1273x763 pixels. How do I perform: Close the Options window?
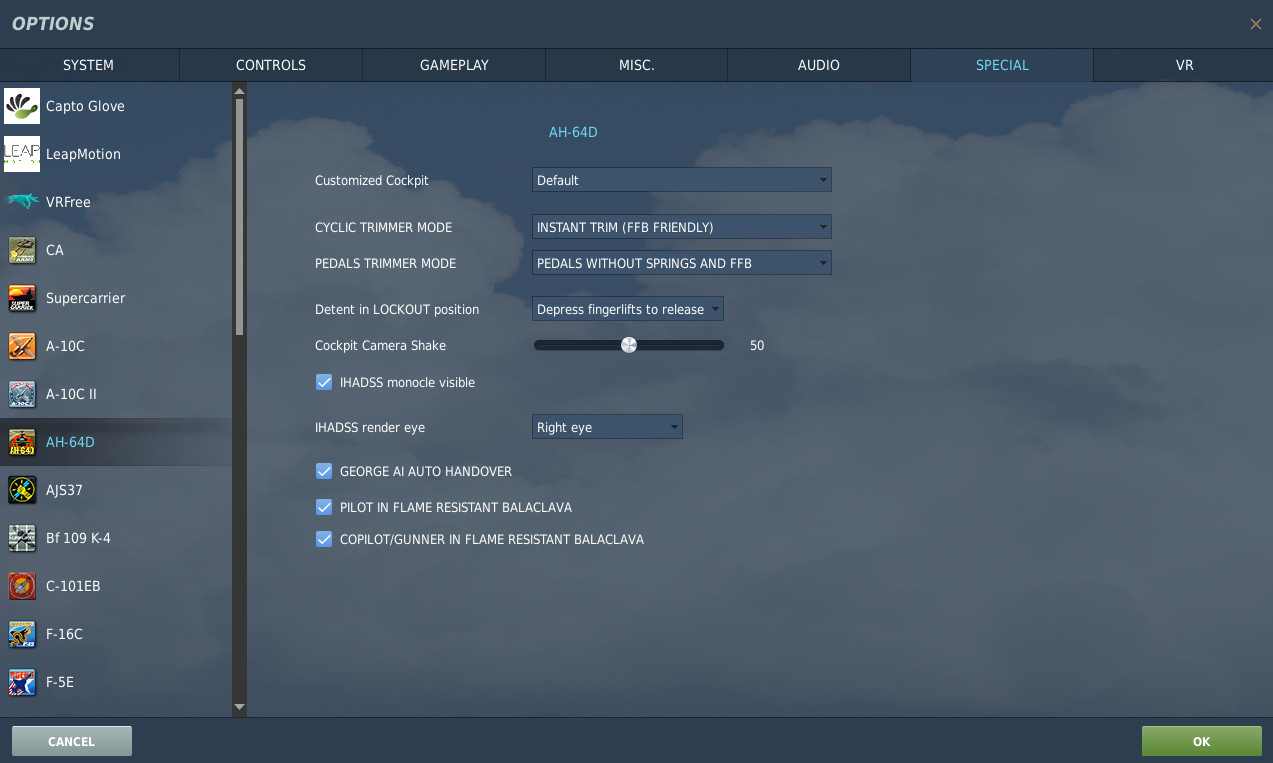pos(1256,24)
